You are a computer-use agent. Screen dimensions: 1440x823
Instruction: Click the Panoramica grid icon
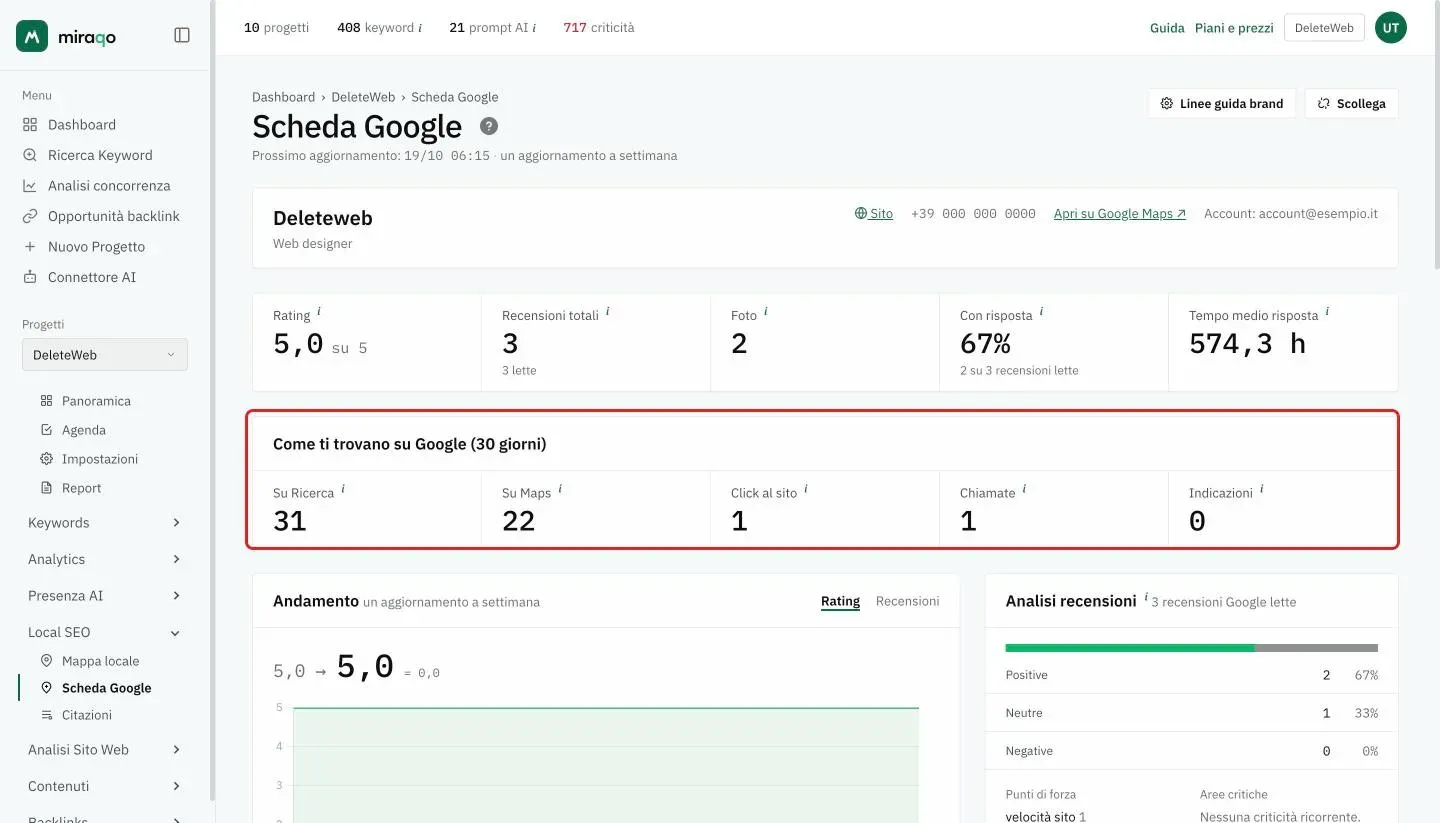[46, 401]
